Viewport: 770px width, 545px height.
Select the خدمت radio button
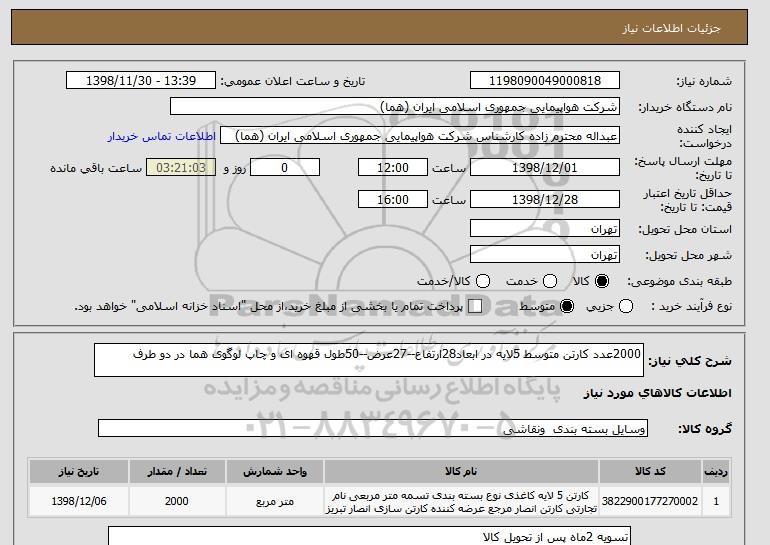tap(550, 281)
